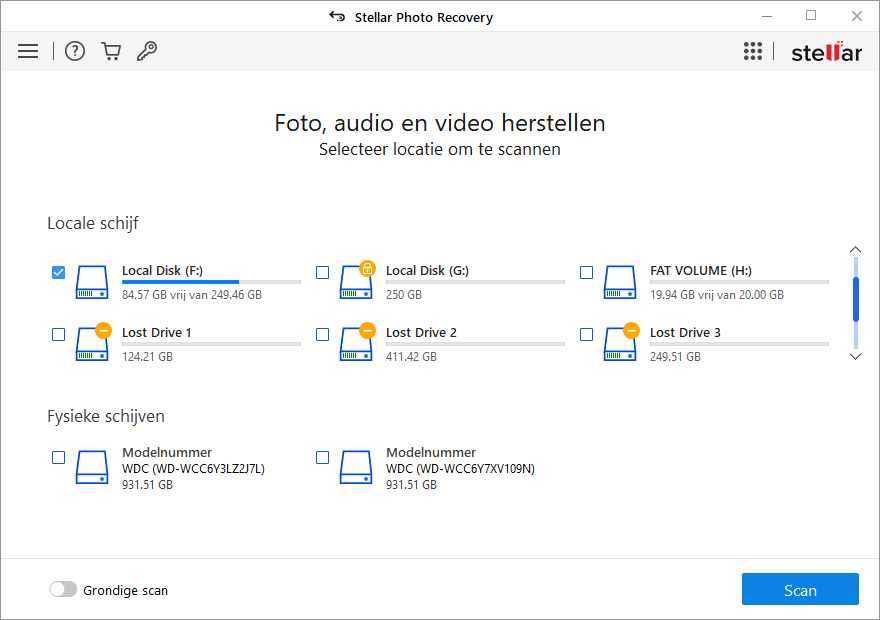Tick the WD-WCC6Y7XV109N physical disk checkbox

click(322, 457)
